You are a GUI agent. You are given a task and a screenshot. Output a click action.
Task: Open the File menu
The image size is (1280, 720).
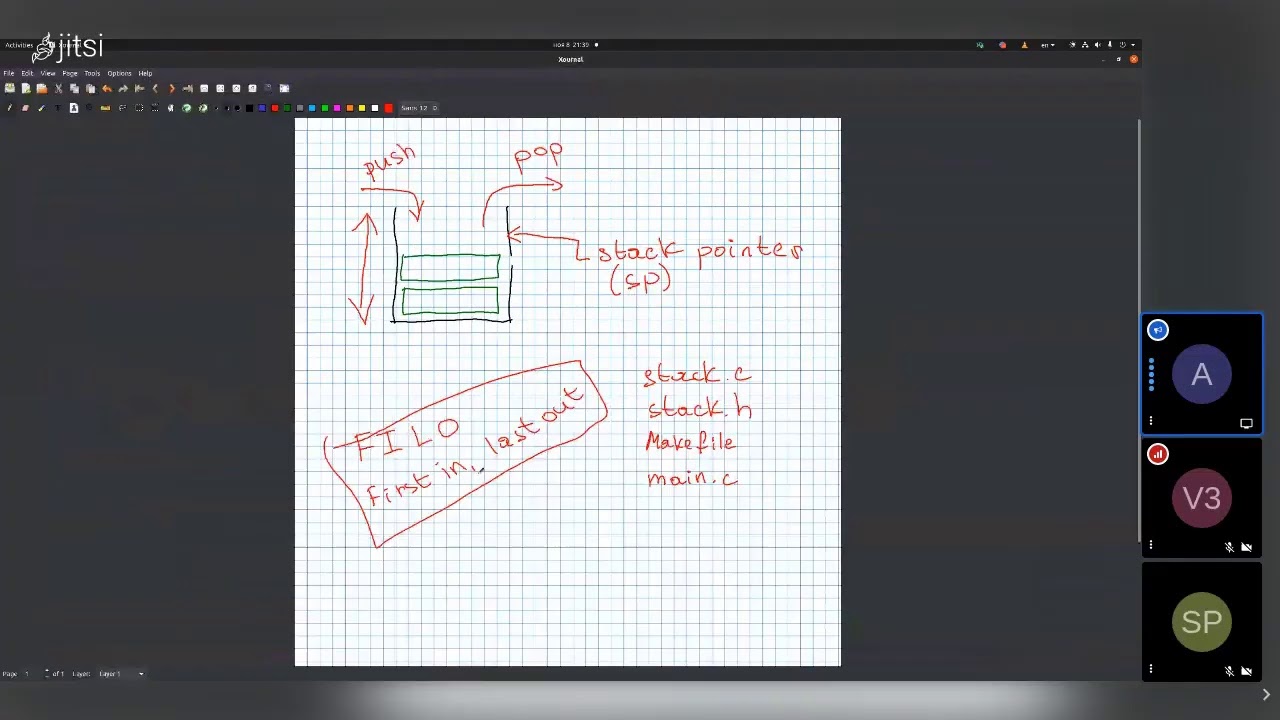[x=9, y=73]
